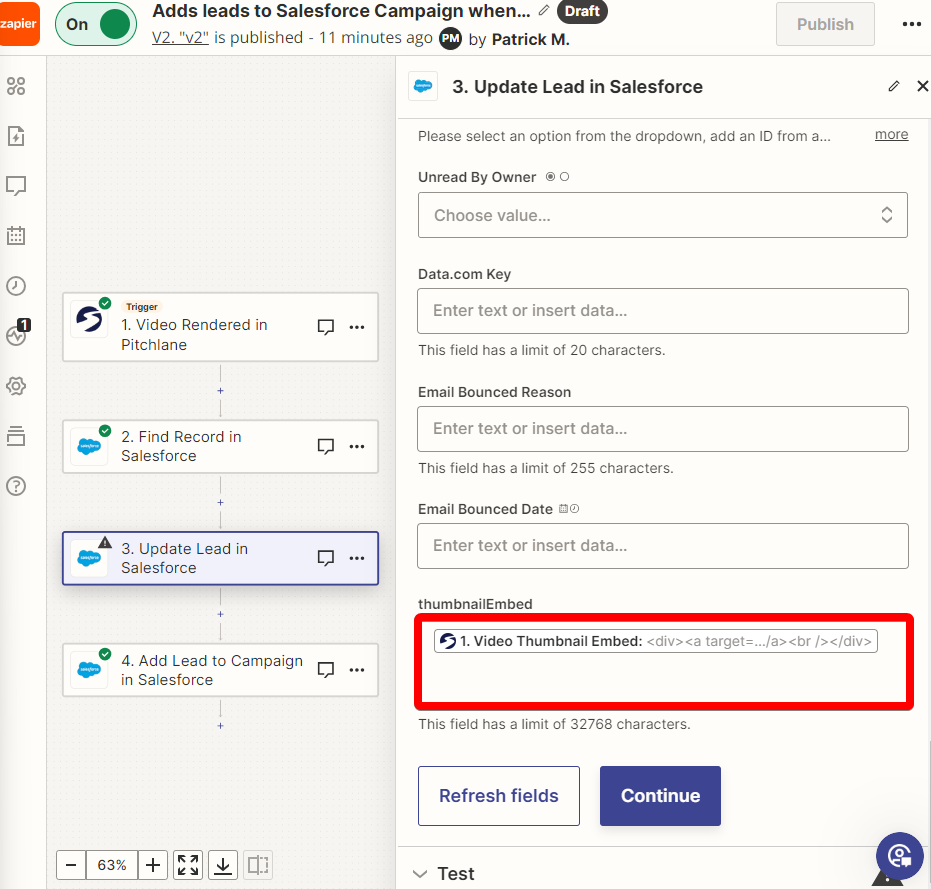Open the V2. "v2" version link
The height and width of the screenshot is (889, 931).
click(x=180, y=37)
